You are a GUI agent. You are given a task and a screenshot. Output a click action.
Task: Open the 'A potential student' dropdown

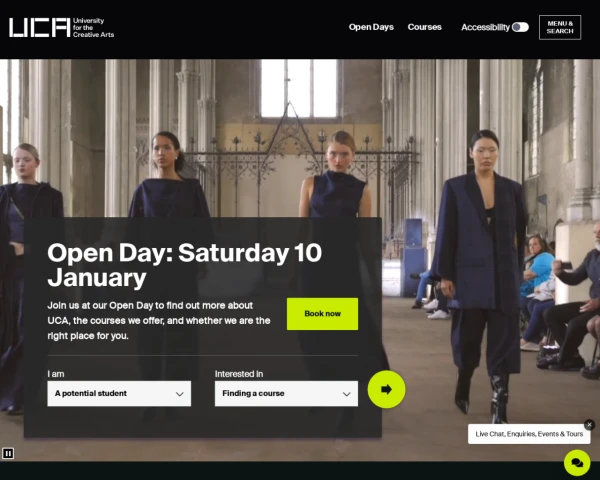pos(119,393)
